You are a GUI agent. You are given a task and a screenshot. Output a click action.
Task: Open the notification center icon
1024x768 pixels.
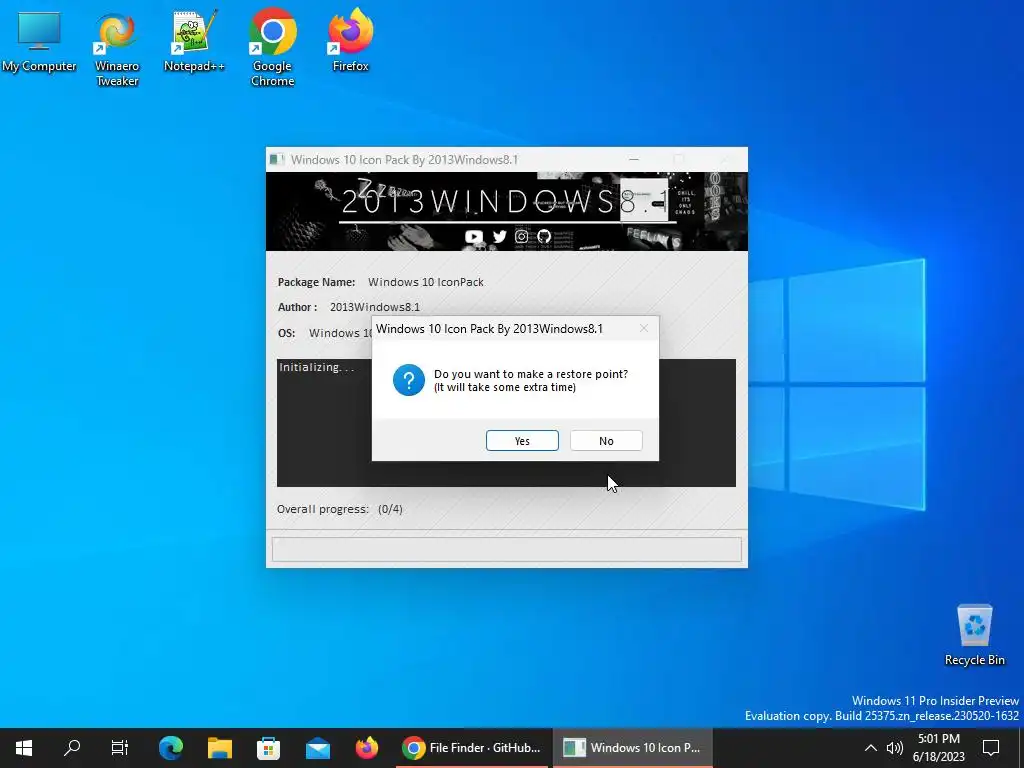pyautogui.click(x=991, y=748)
